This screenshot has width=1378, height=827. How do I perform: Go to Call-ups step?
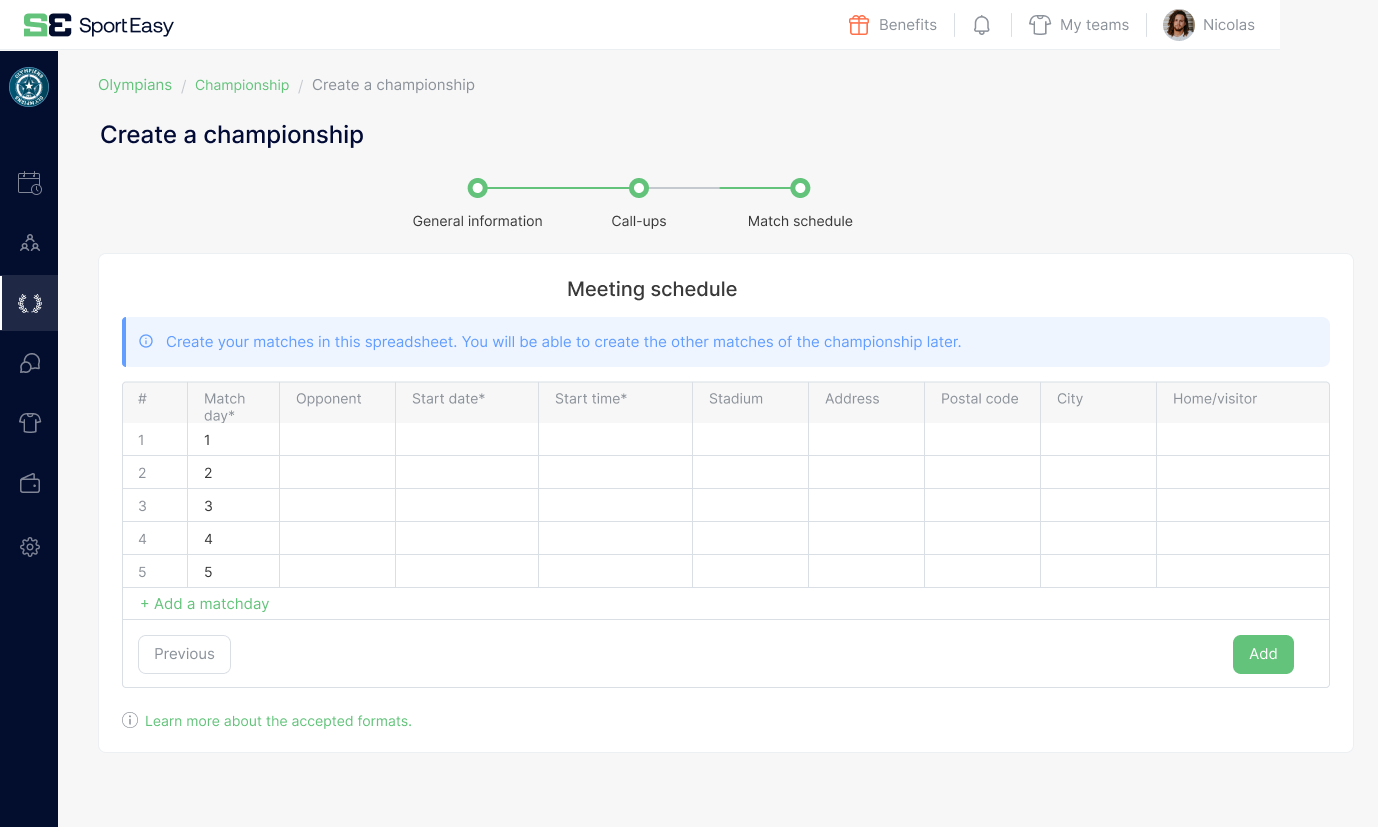tap(639, 188)
